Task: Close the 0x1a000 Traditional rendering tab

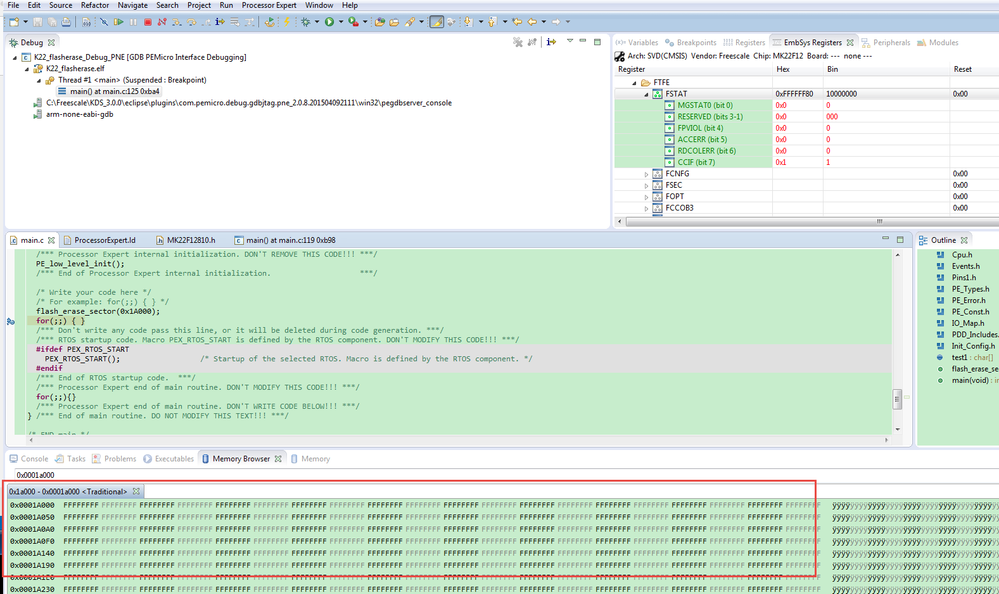Action: [136, 491]
